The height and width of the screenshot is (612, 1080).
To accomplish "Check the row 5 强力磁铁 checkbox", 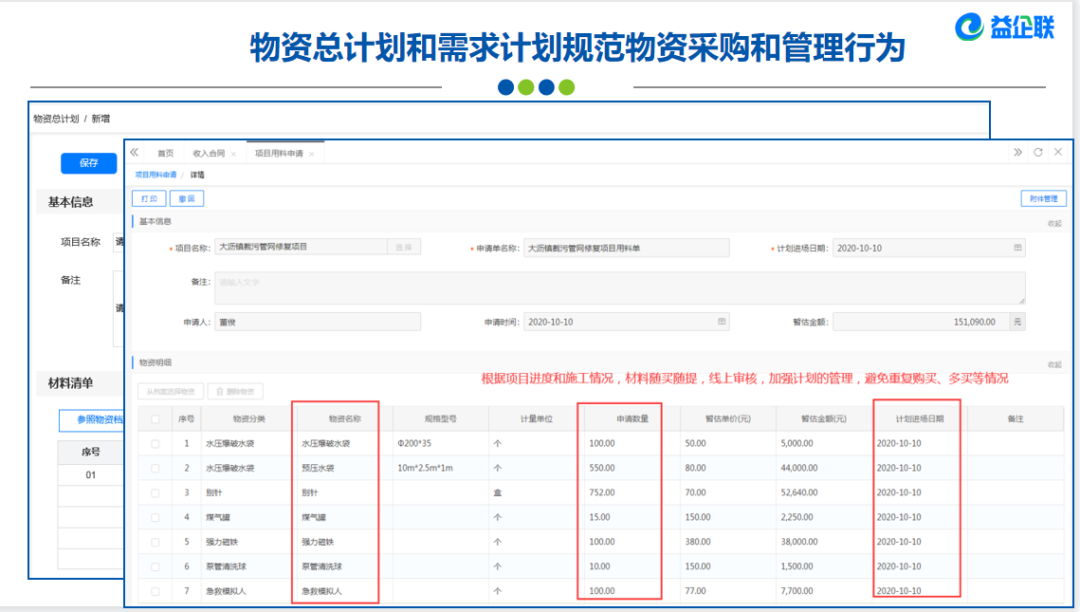I will tap(155, 542).
